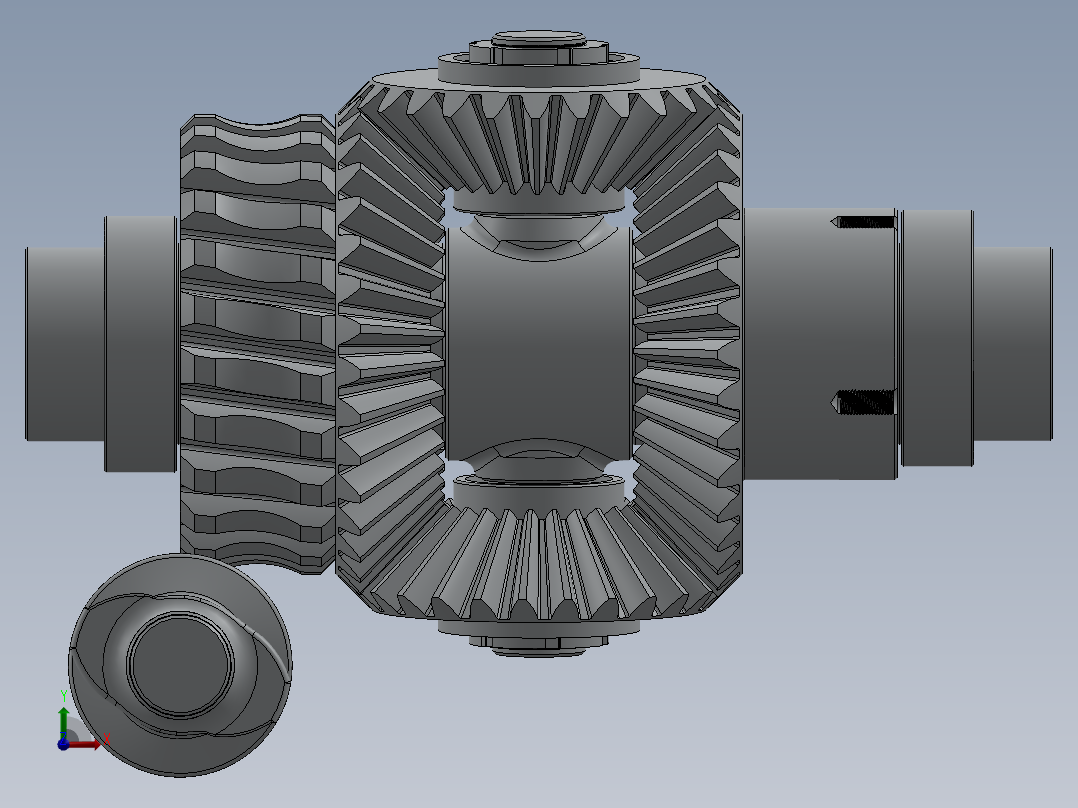This screenshot has width=1078, height=808.
Task: Select the right side bevel gear teeth
Action: (x=688, y=344)
